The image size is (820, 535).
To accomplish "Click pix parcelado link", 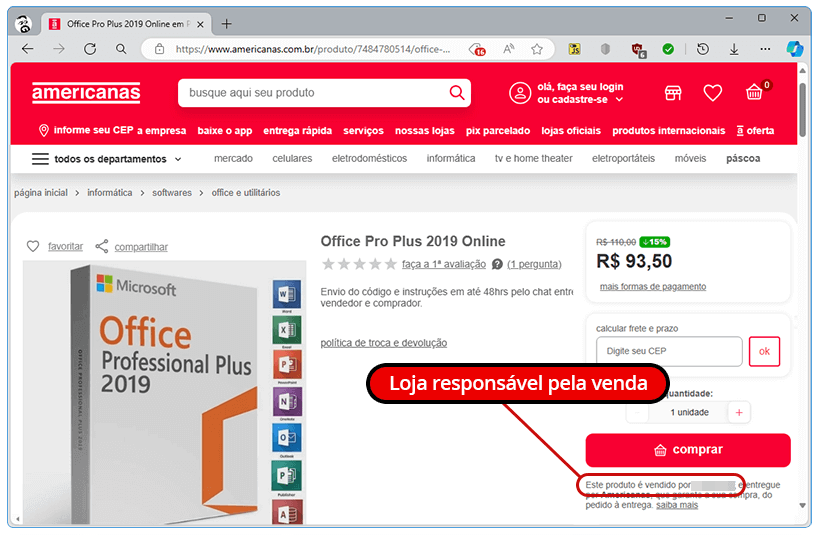I will 498,131.
